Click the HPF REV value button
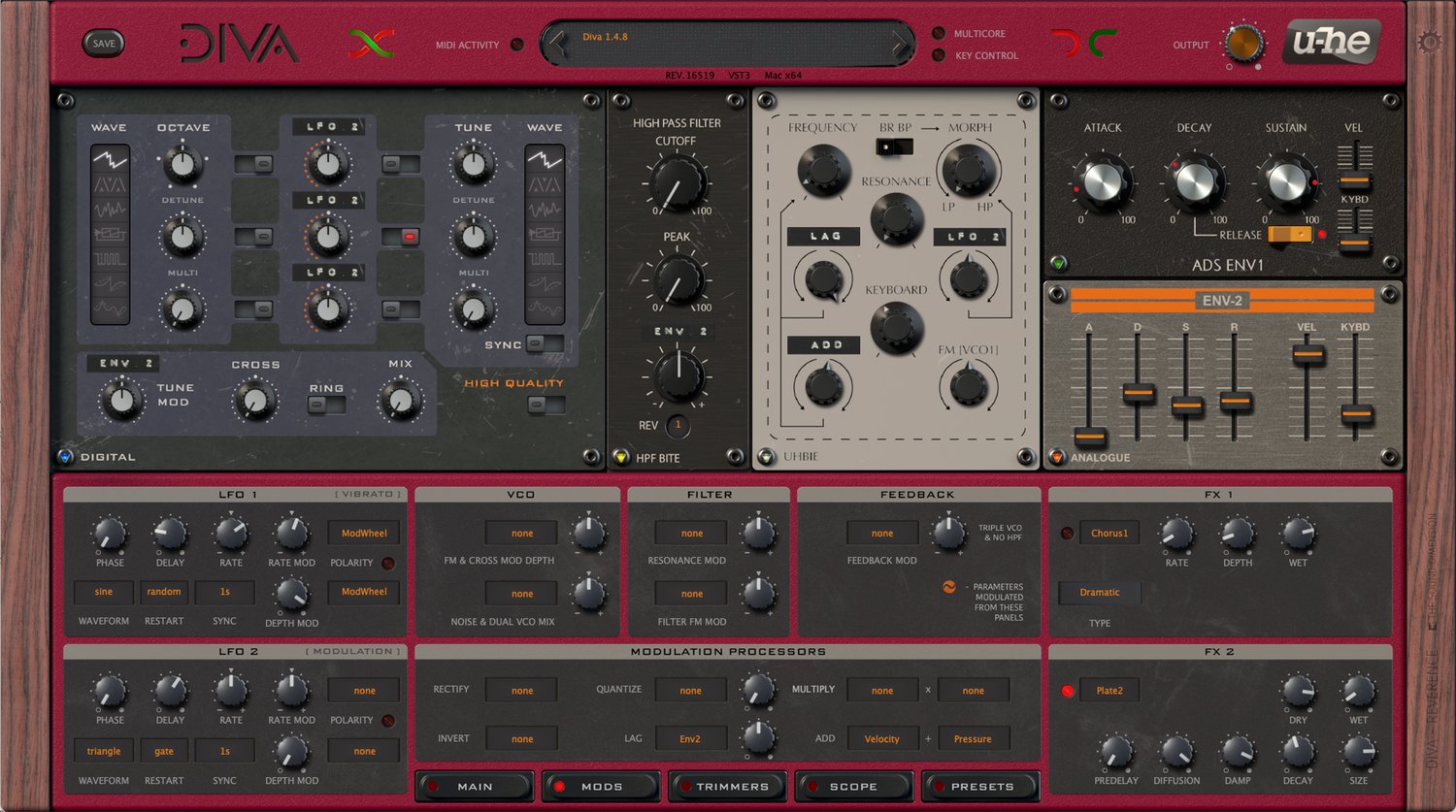This screenshot has width=1456, height=812. tap(678, 425)
